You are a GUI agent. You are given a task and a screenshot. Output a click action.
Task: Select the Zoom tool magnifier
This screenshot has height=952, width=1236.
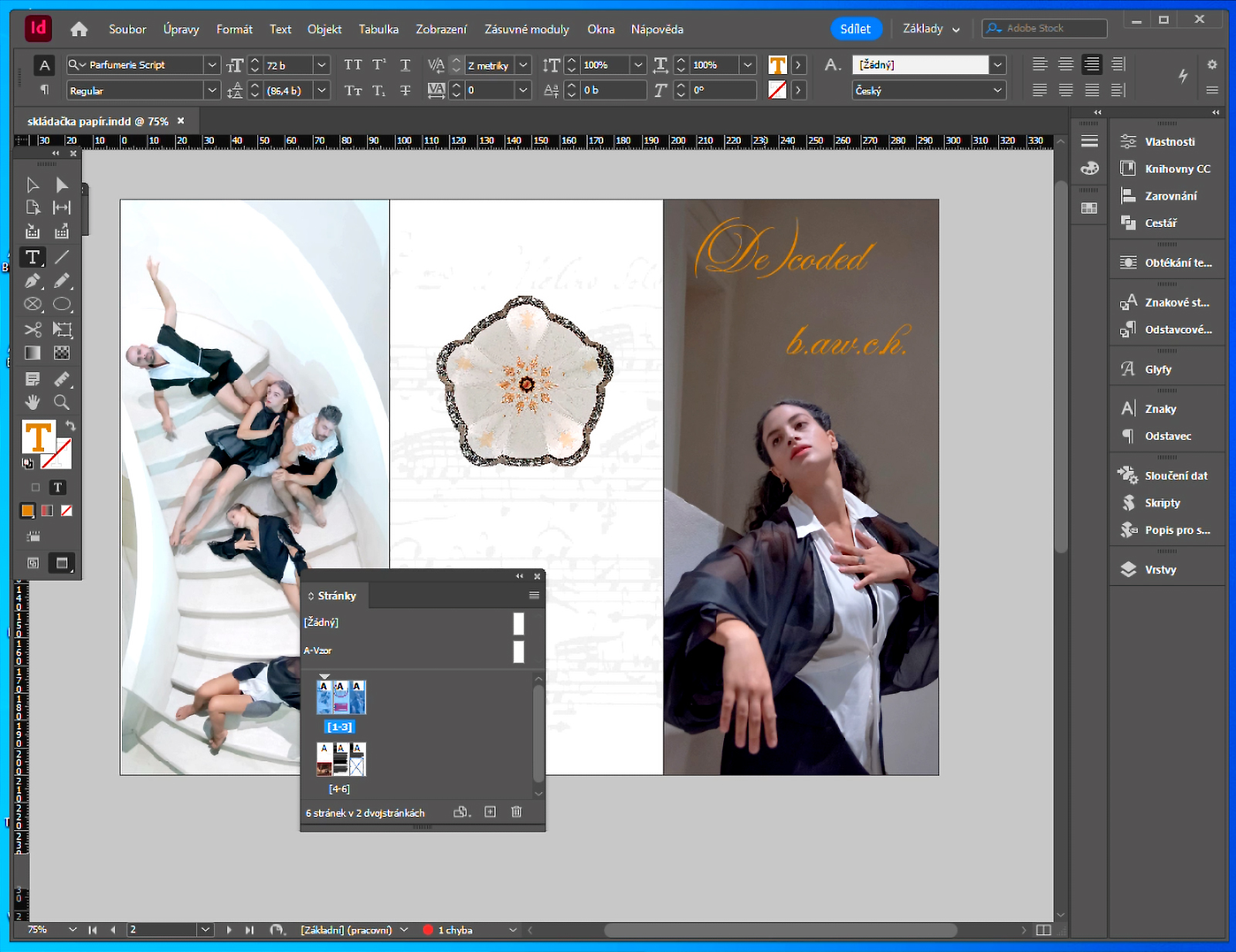62,402
